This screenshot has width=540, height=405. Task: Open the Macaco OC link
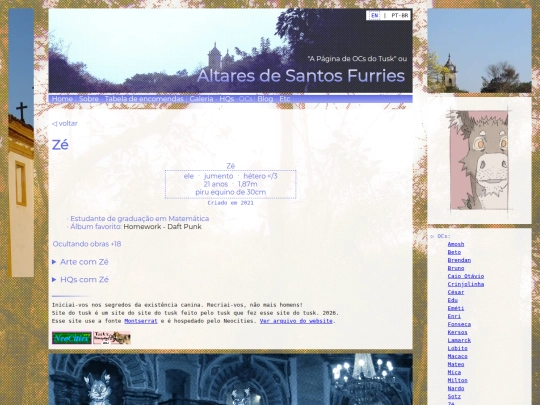click(x=457, y=356)
